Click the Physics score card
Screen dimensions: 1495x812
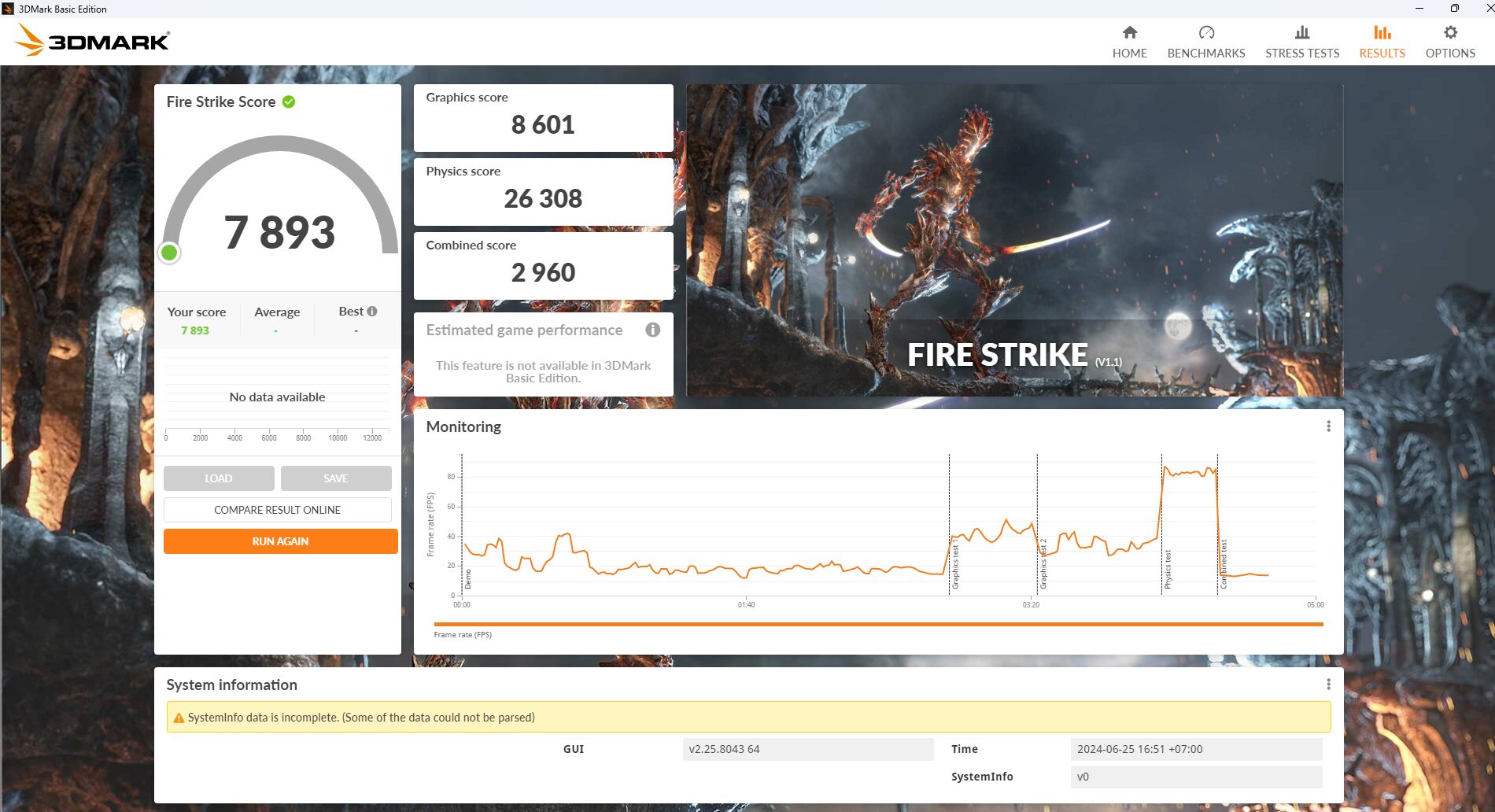543,191
